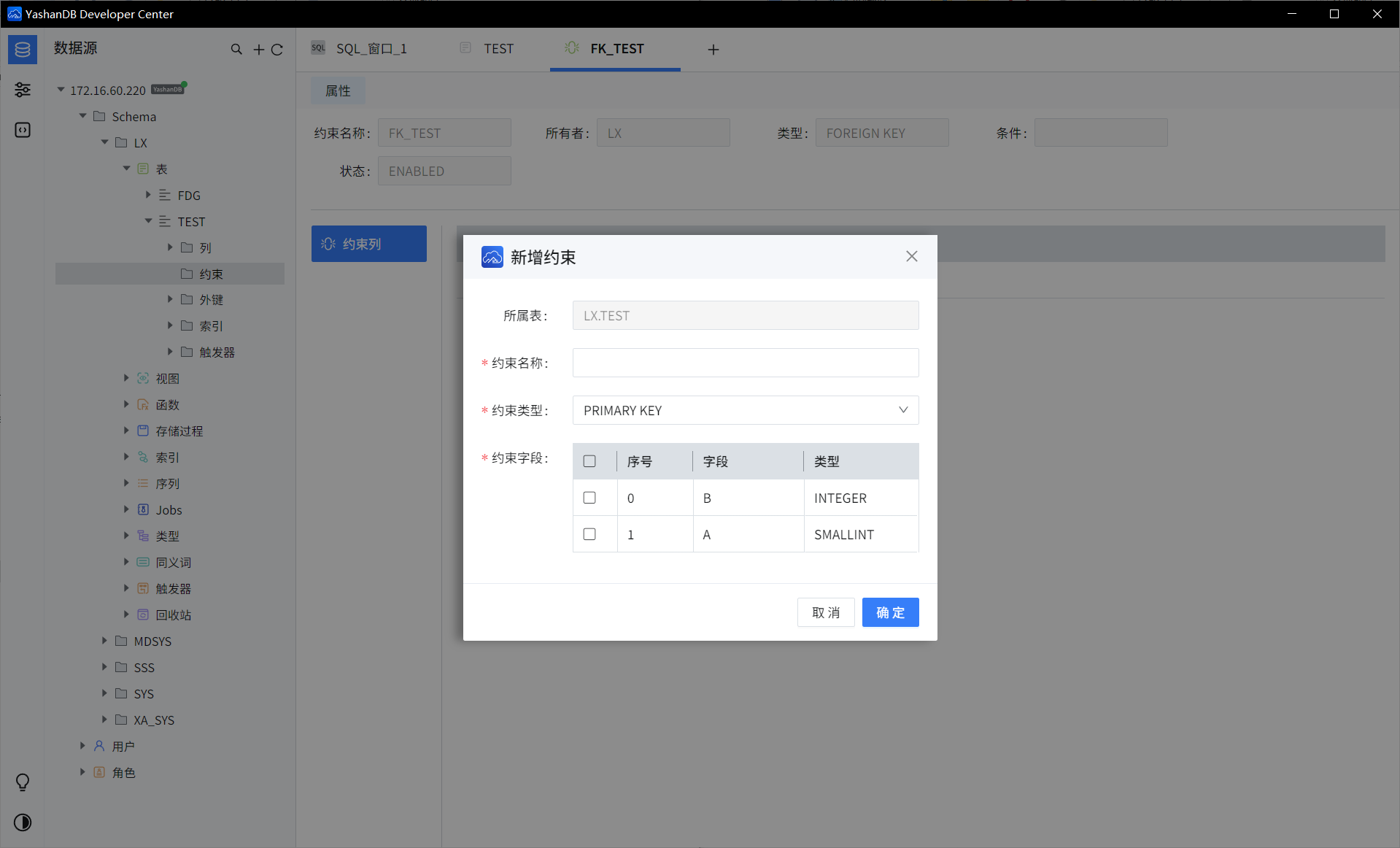Check the box for field A

(x=589, y=534)
